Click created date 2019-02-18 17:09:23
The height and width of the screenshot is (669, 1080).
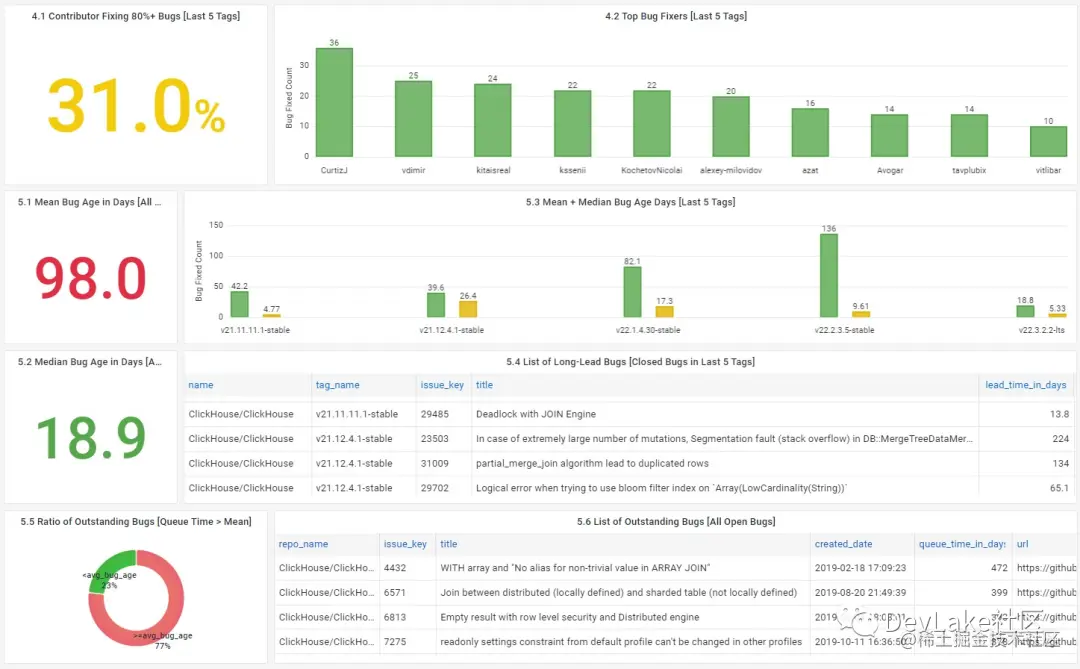pos(860,568)
